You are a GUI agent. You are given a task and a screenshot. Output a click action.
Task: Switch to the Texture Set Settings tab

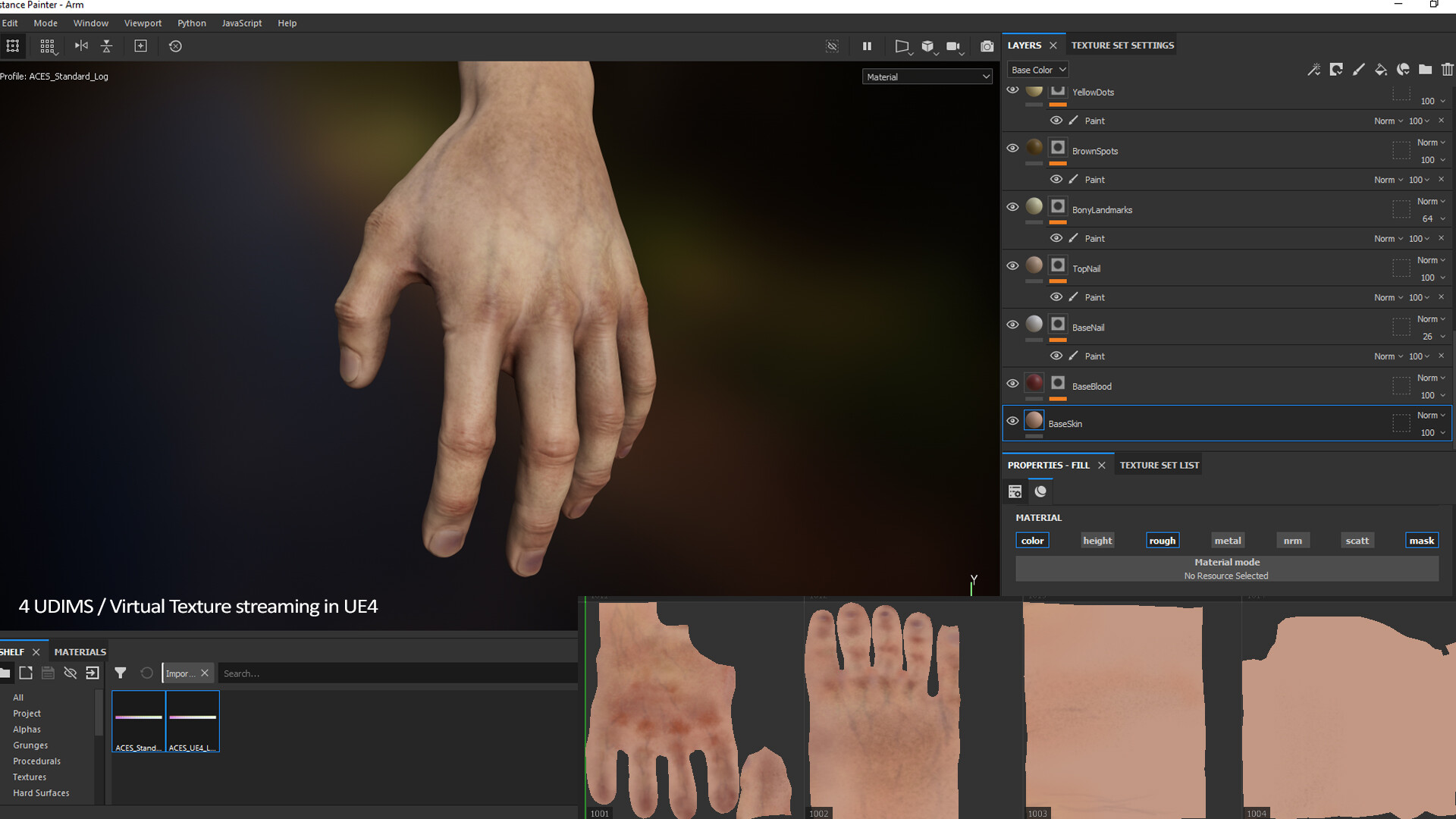(1122, 45)
